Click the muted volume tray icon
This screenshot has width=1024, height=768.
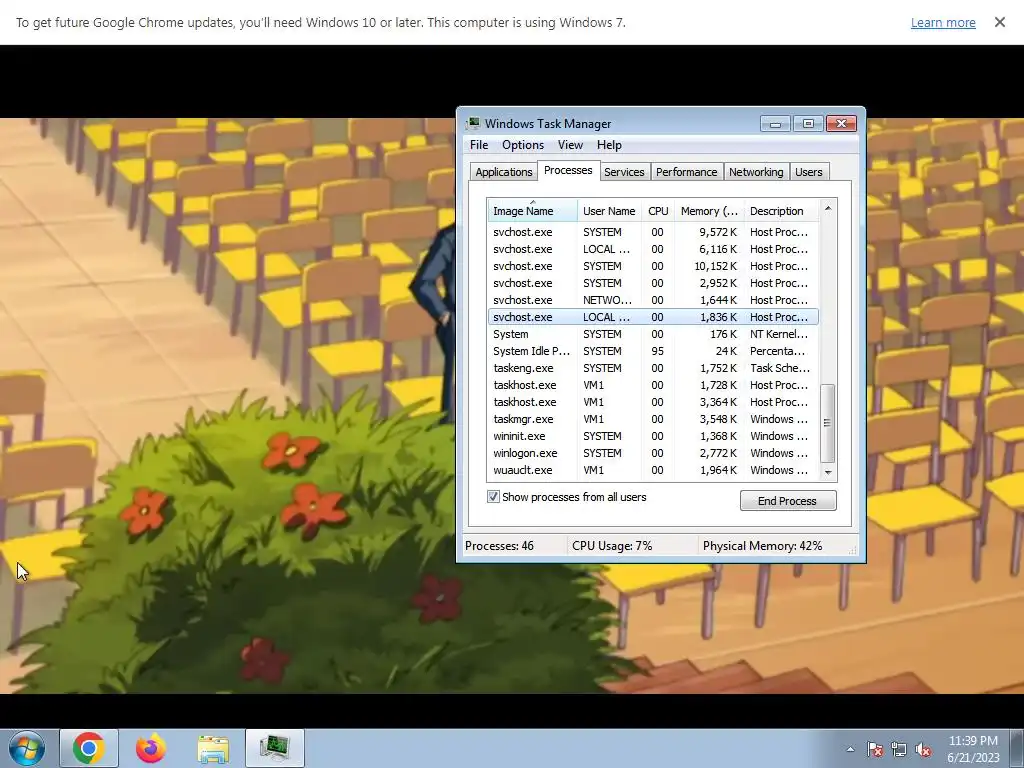pos(923,749)
